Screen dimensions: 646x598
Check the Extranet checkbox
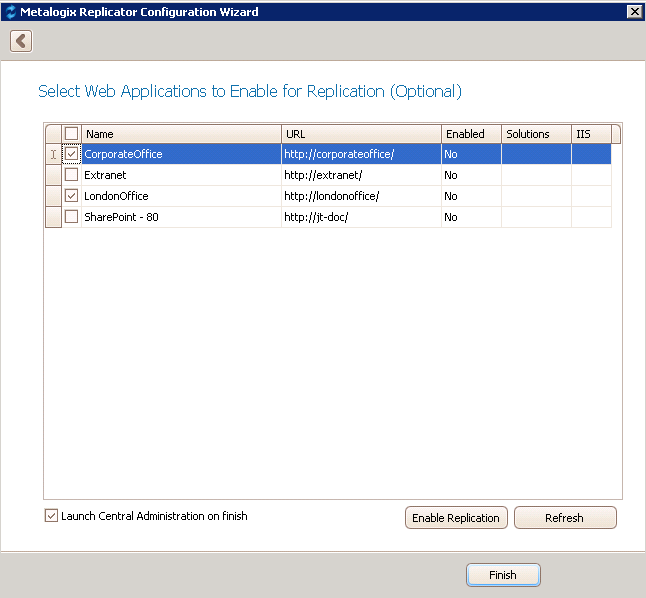point(71,175)
